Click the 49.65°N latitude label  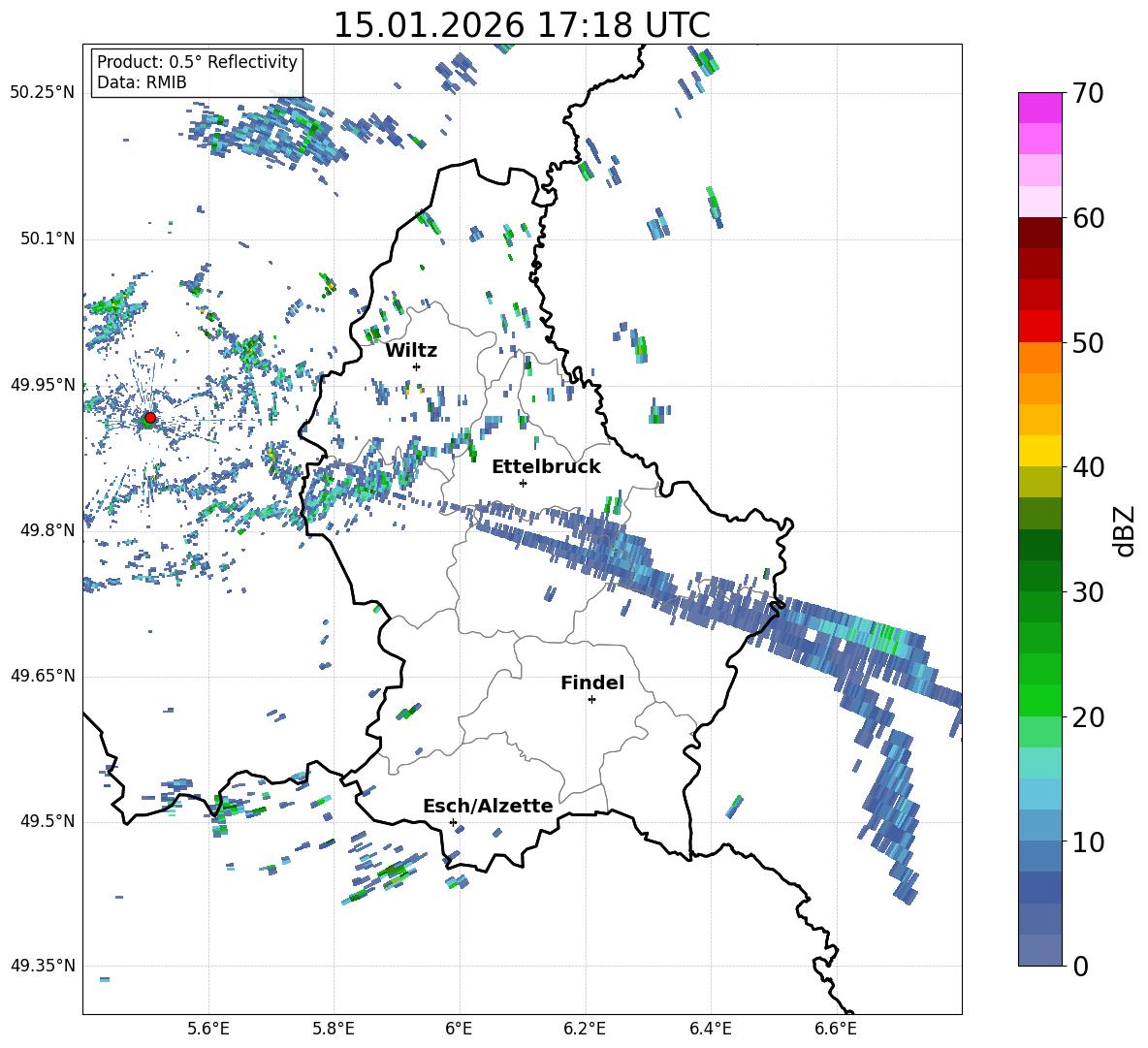(43, 675)
